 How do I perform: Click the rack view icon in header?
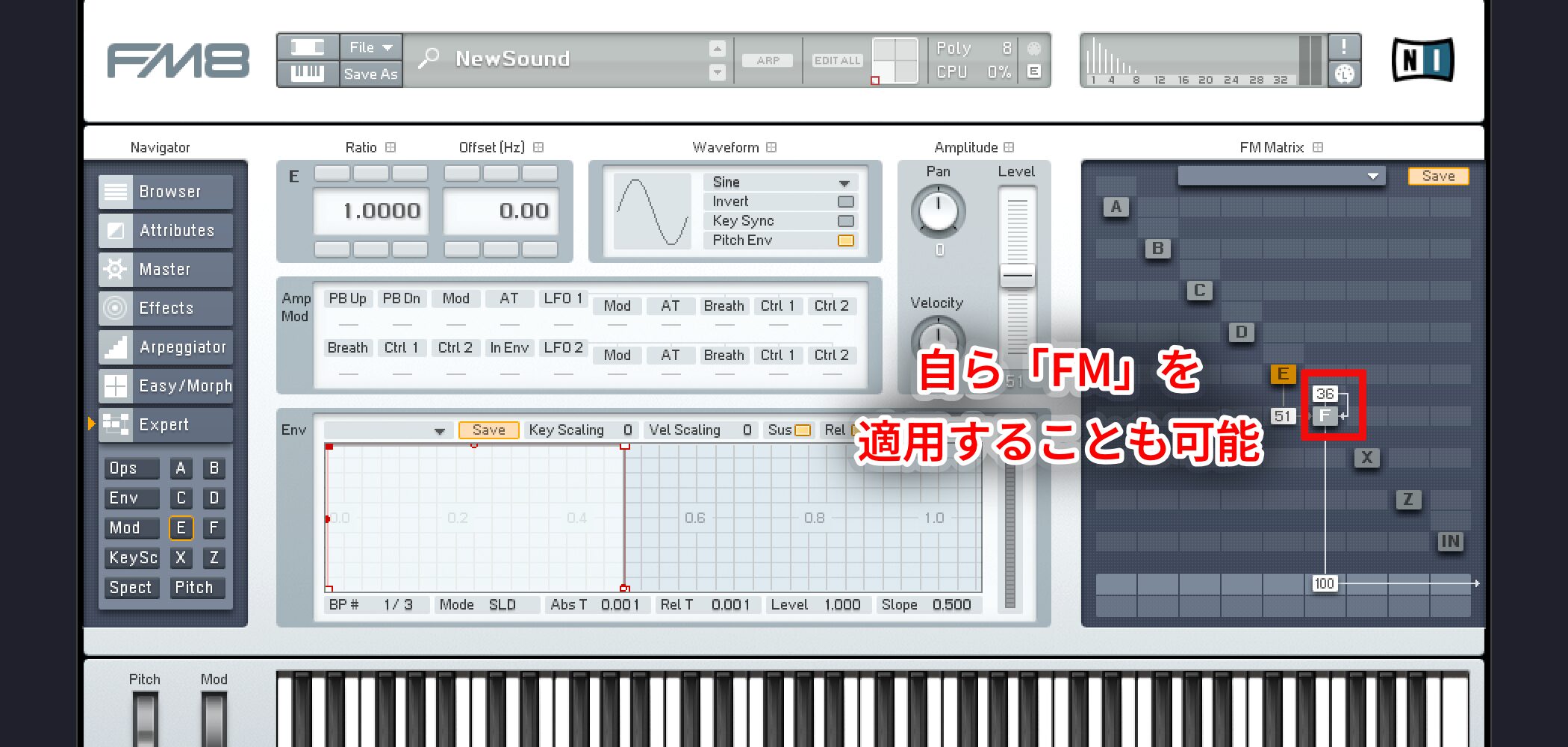[x=308, y=47]
